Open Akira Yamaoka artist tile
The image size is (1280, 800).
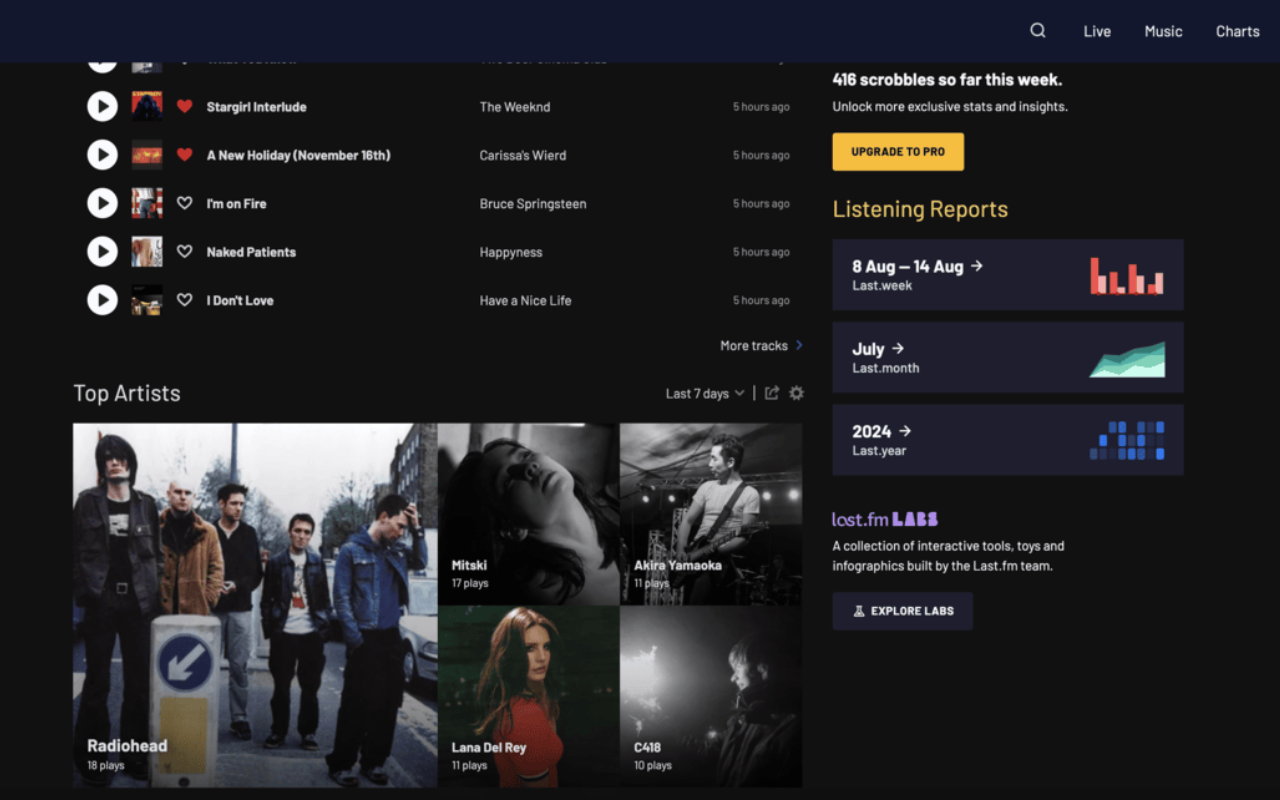711,514
